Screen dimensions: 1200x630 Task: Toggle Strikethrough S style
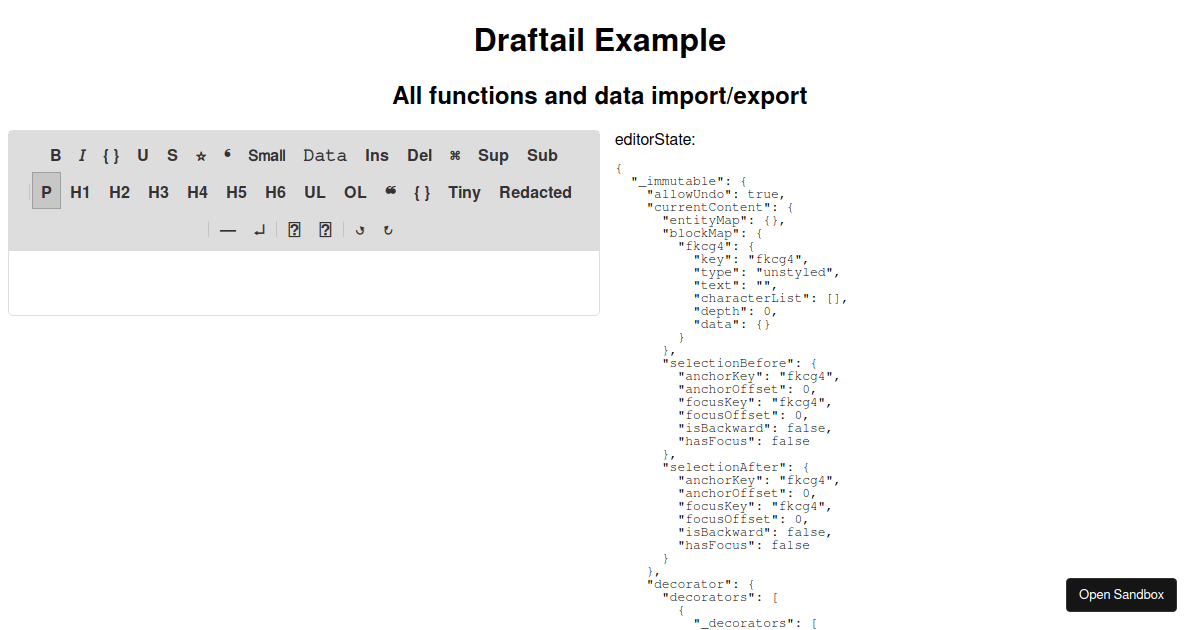coord(172,155)
